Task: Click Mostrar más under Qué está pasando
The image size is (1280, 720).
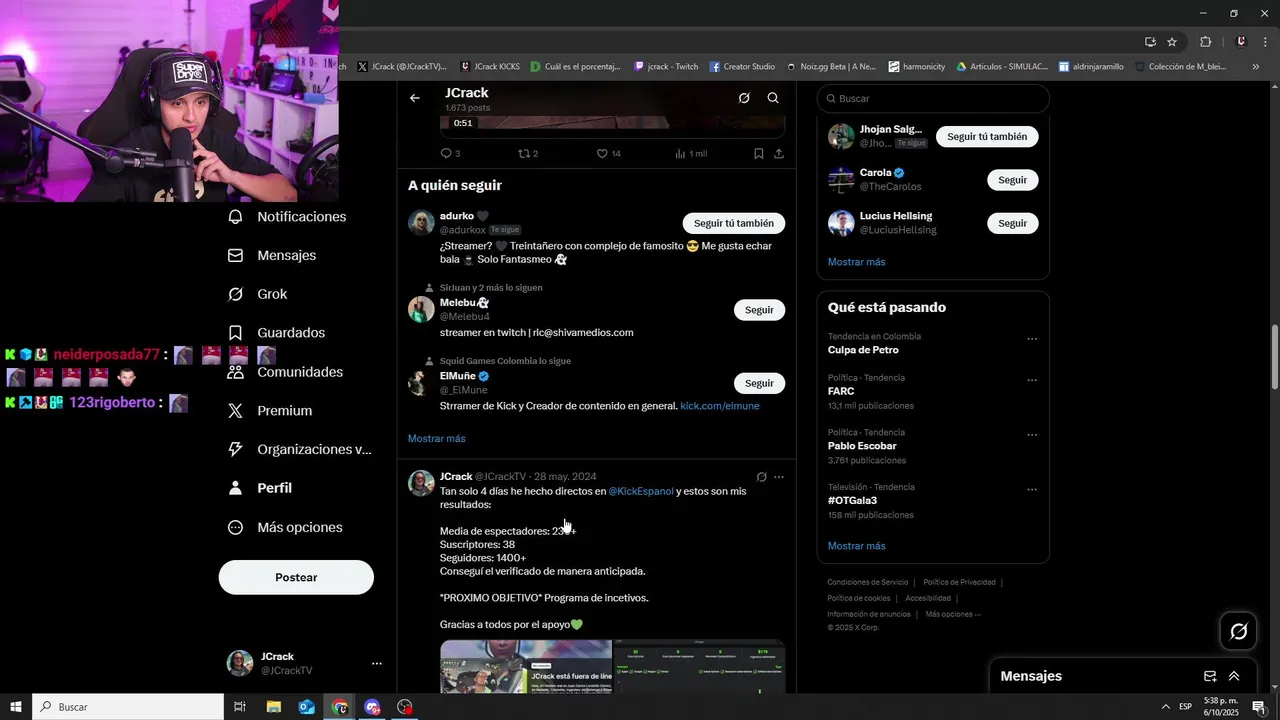Action: (x=857, y=546)
